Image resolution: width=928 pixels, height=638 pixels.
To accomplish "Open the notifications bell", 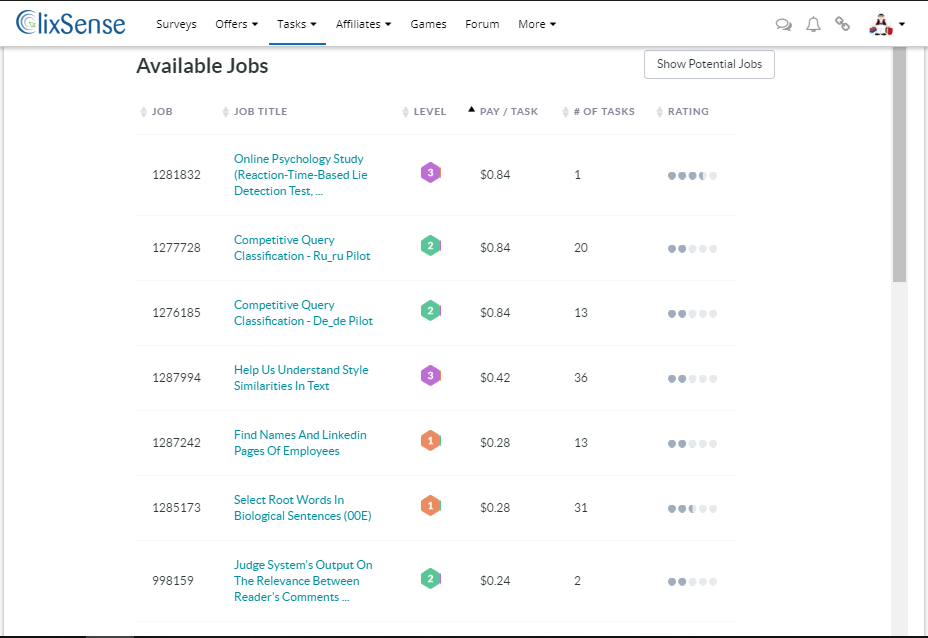I will (814, 24).
